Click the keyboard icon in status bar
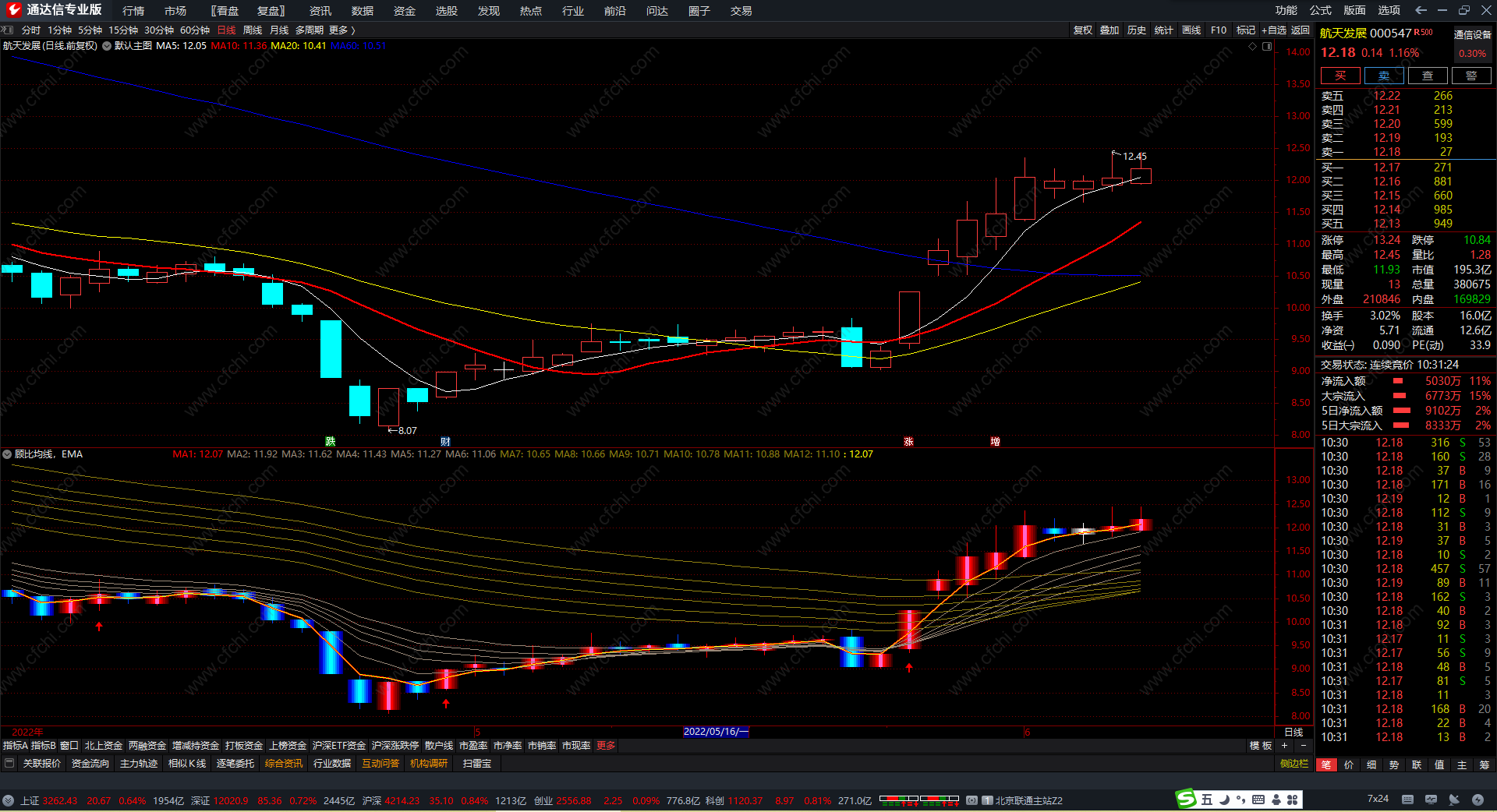1497x812 pixels. (x=1407, y=800)
